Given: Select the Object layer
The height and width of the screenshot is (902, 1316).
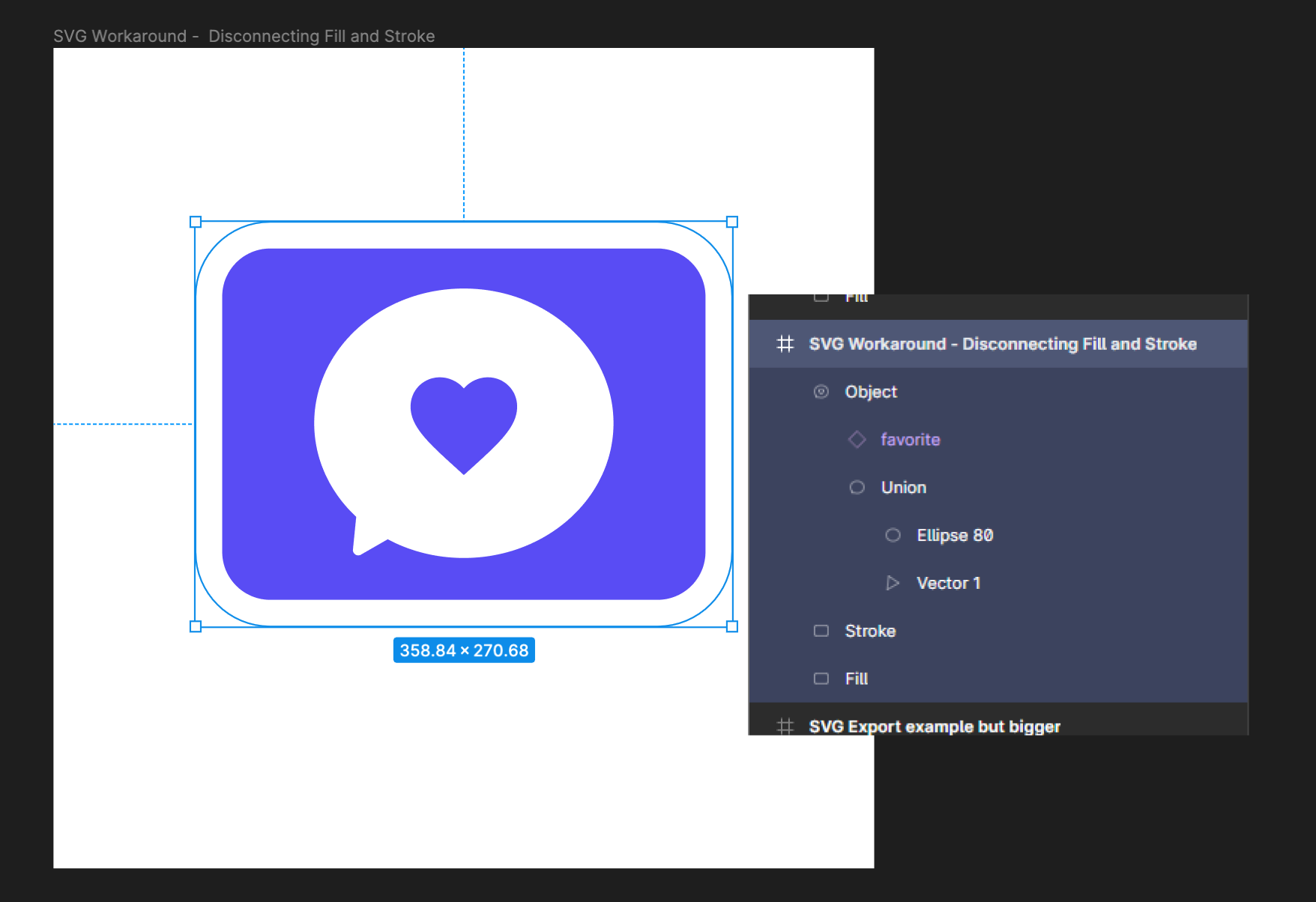Looking at the screenshot, I should [x=998, y=392].
